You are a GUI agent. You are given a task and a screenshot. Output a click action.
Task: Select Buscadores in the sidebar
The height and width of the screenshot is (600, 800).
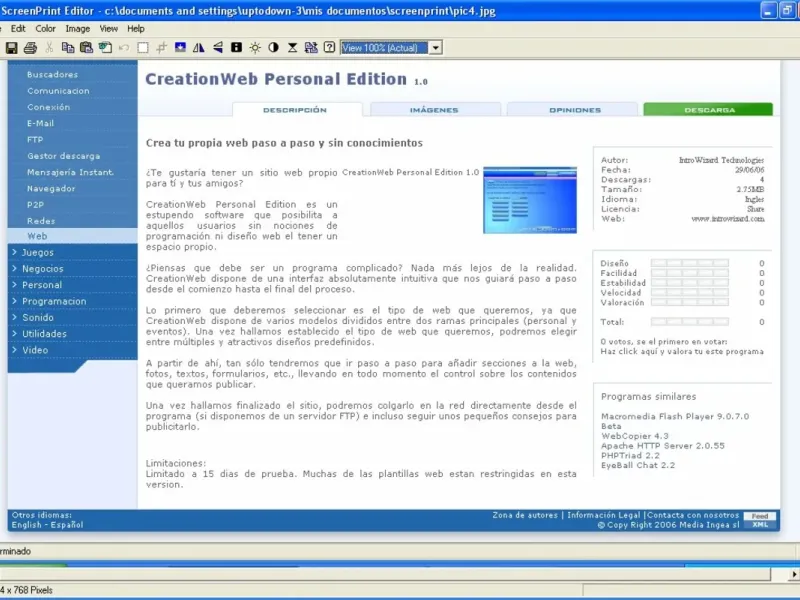(x=53, y=74)
